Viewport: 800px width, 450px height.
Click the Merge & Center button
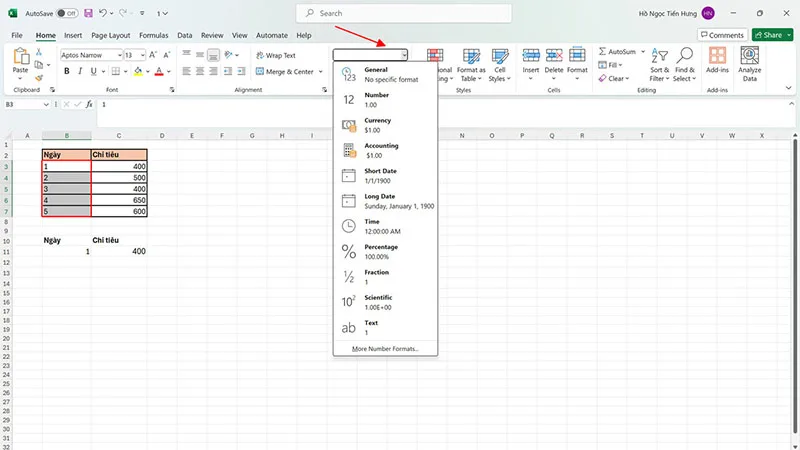pos(285,72)
